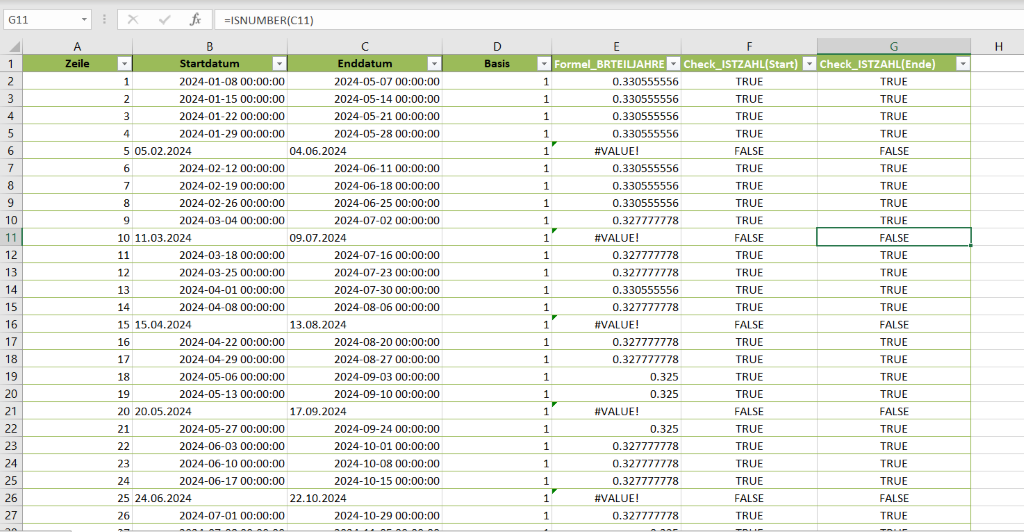This screenshot has width=1024, height=532.
Task: Open the Name Box dropdown arrow
Action: click(84, 20)
